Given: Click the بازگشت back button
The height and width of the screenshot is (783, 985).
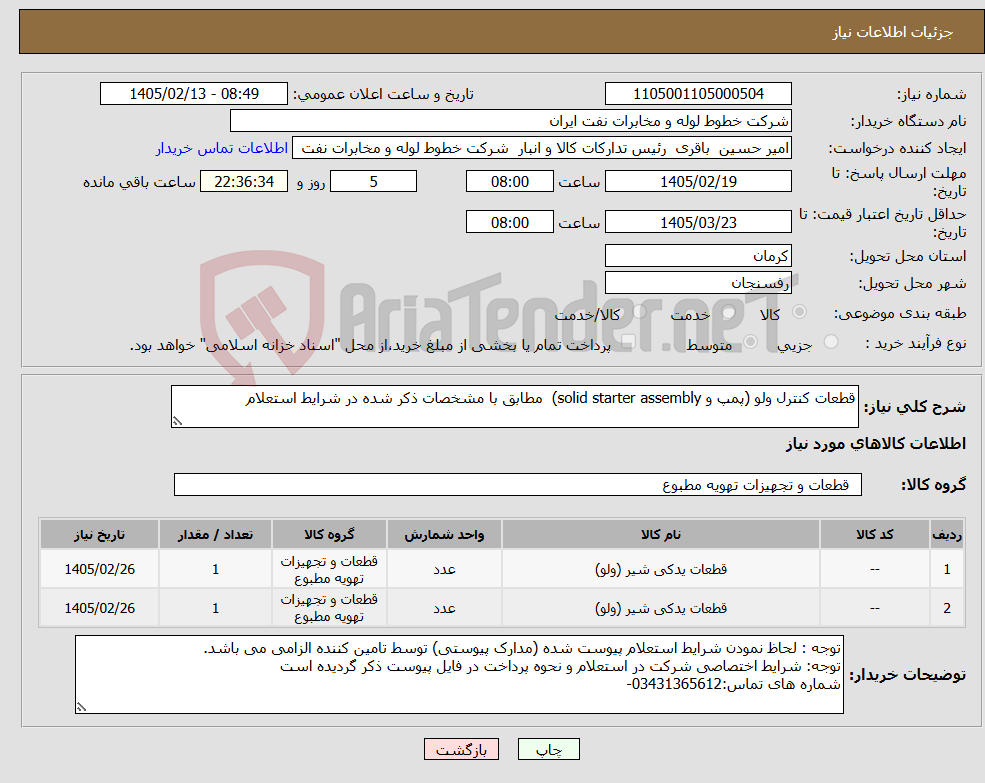Looking at the screenshot, I should (x=461, y=749).
